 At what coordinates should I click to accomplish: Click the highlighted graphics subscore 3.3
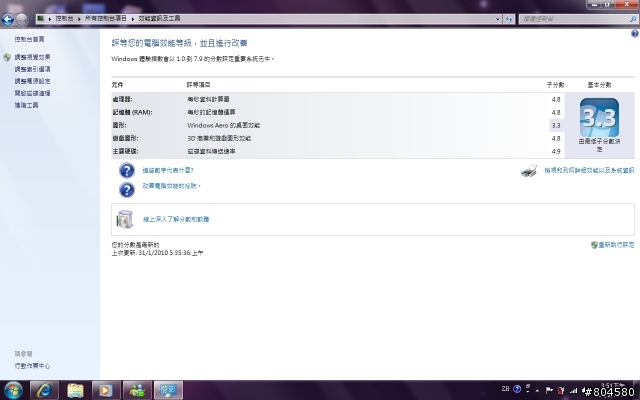click(556, 125)
